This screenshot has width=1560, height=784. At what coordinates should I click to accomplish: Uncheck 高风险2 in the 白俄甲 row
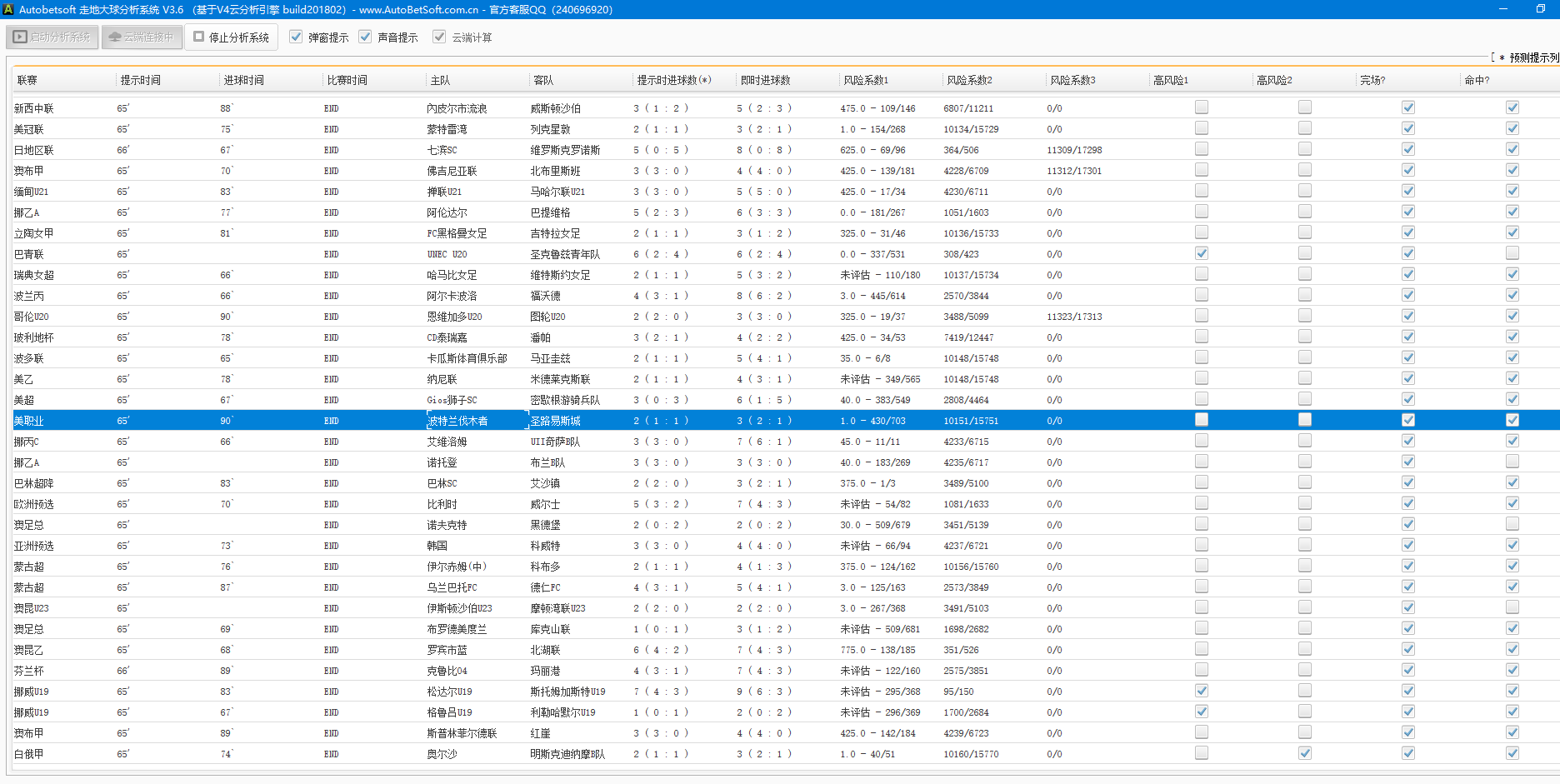point(1304,753)
